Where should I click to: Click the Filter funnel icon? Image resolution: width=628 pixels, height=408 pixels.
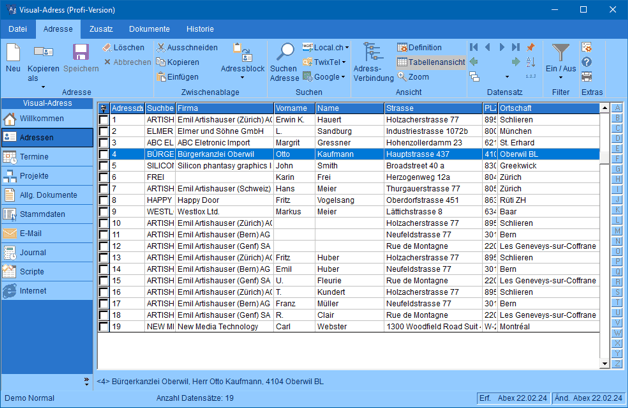point(560,52)
